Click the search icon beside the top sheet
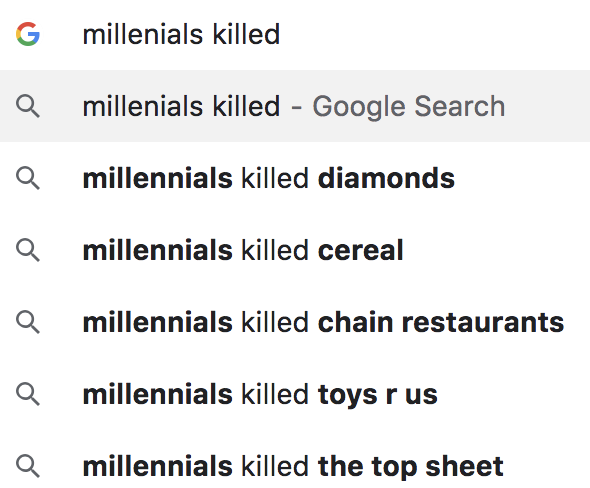The height and width of the screenshot is (488, 590). [x=28, y=466]
